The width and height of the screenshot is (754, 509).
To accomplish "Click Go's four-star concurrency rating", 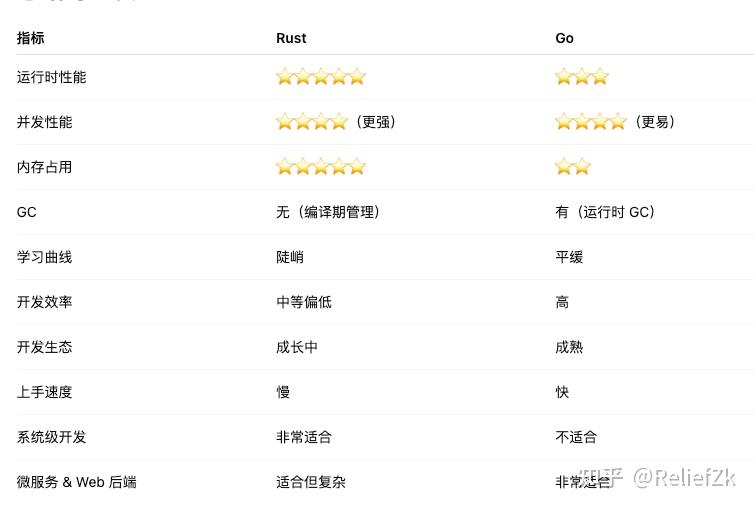I will pos(591,122).
